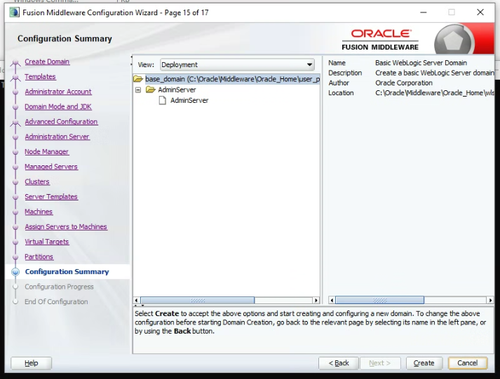The width and height of the screenshot is (500, 379).
Task: Click the Basic WebLogic Server Domain name value
Action: tap(421, 63)
